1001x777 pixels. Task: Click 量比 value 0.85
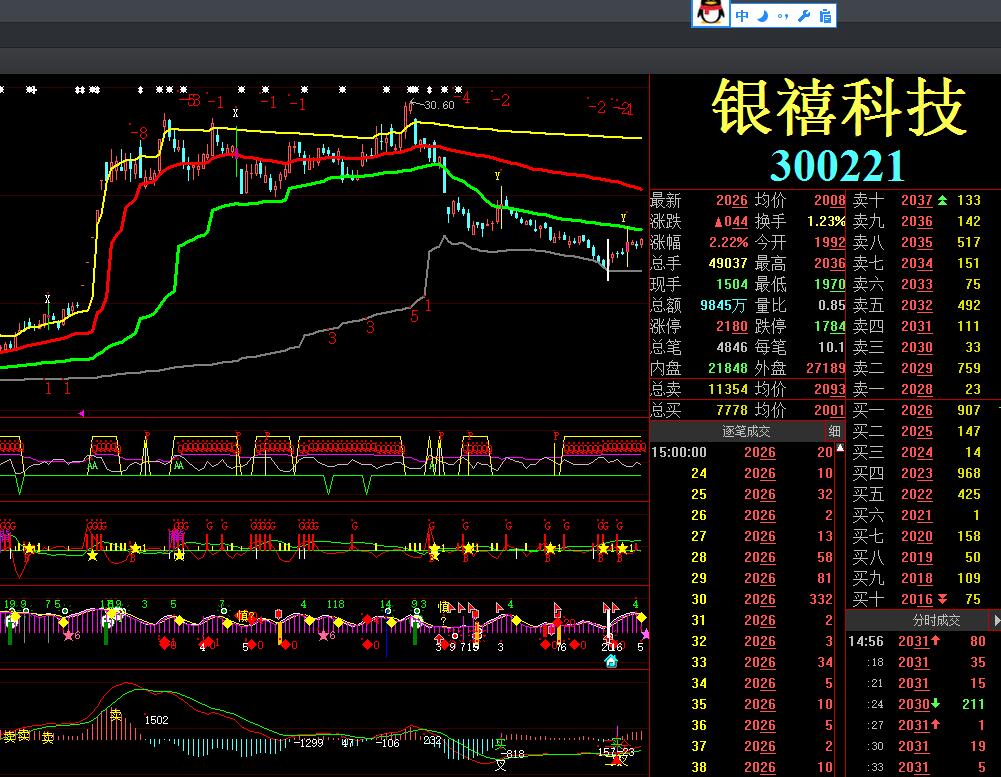pos(832,306)
